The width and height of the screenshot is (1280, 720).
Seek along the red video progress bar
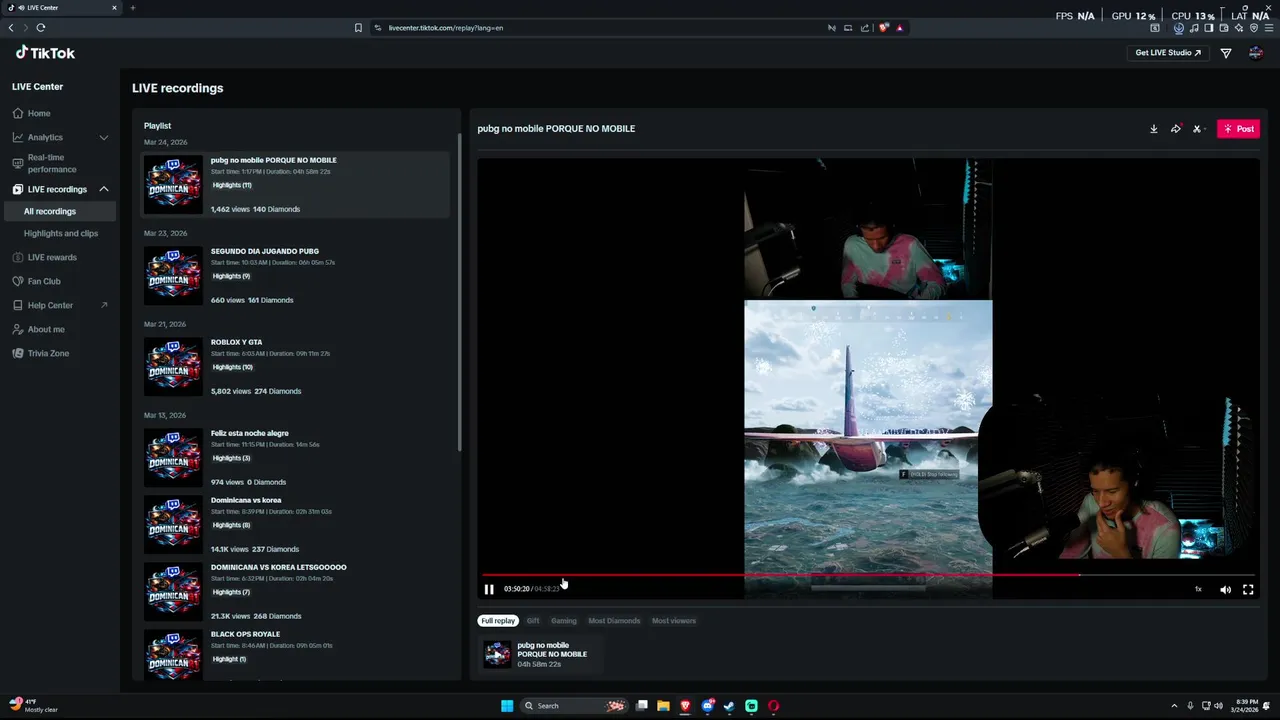pos(868,575)
